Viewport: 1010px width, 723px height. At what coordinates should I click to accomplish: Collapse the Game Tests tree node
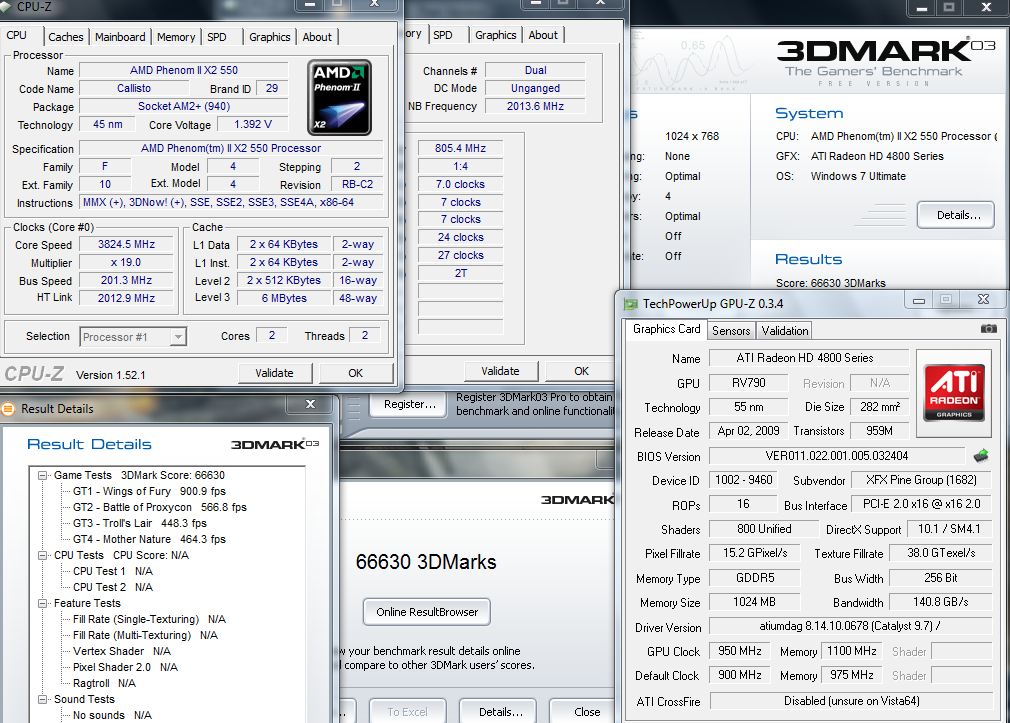(43, 476)
